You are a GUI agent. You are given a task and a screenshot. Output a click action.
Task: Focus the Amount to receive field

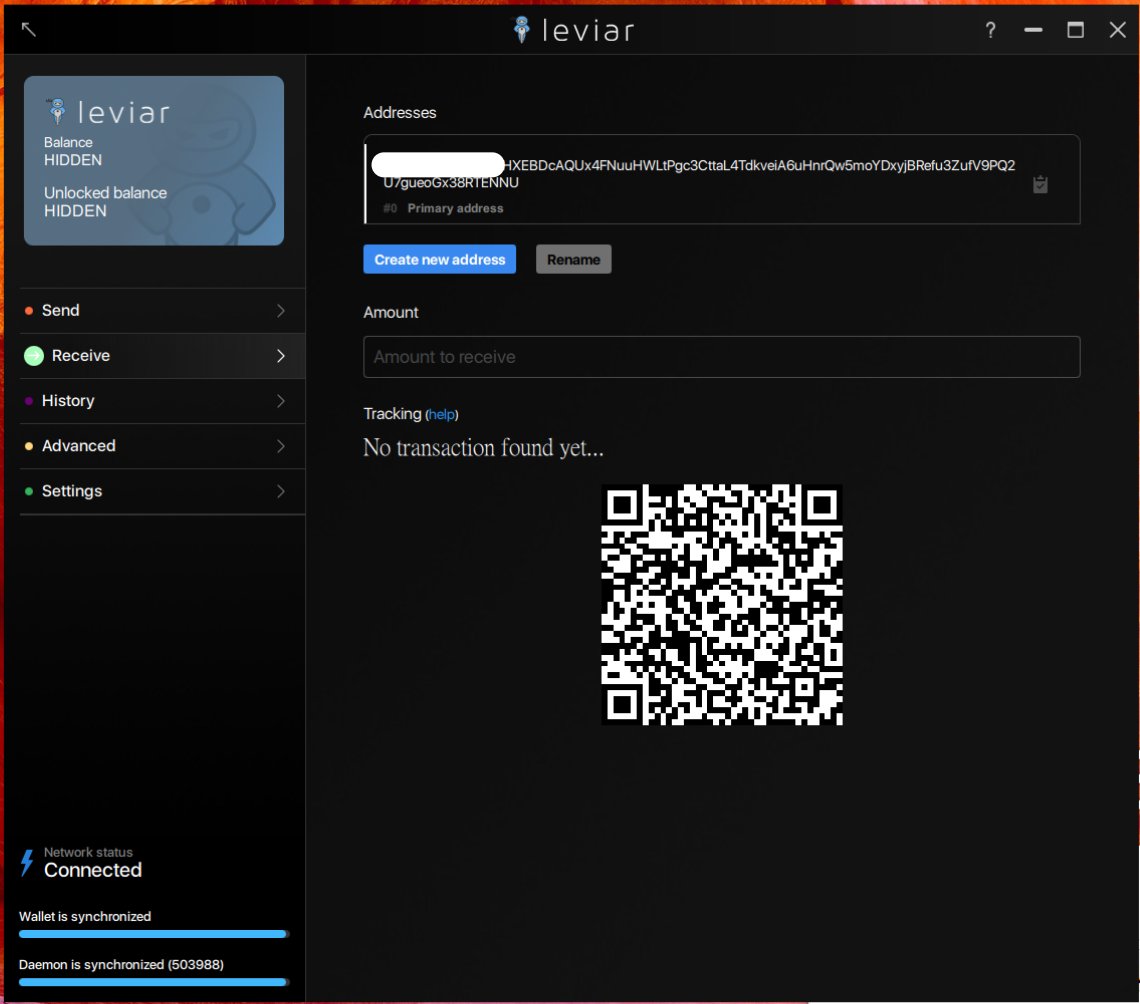pyautogui.click(x=722, y=357)
